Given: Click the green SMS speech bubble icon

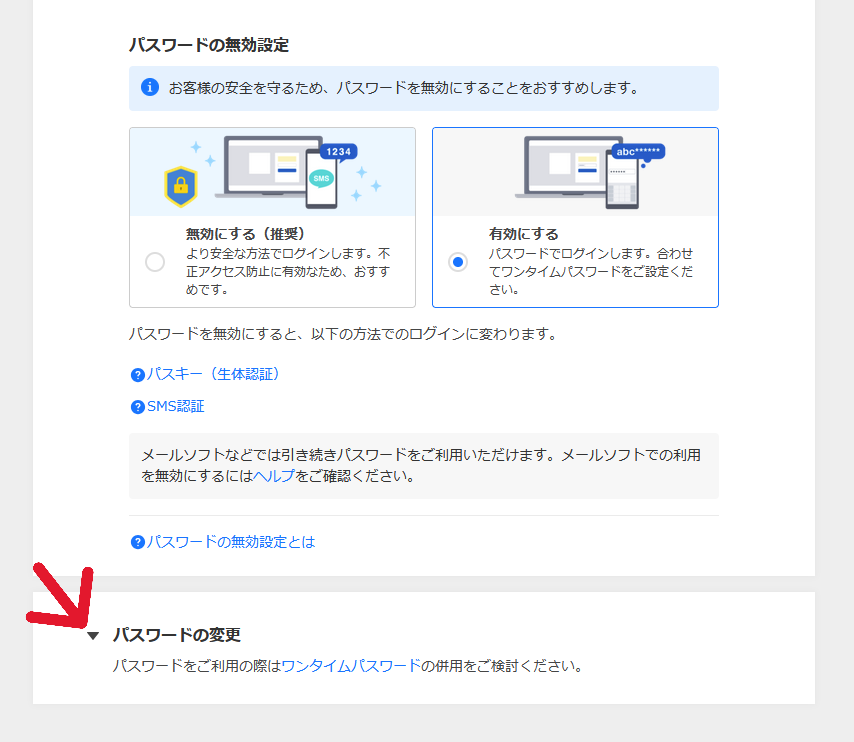Looking at the screenshot, I should click(320, 179).
